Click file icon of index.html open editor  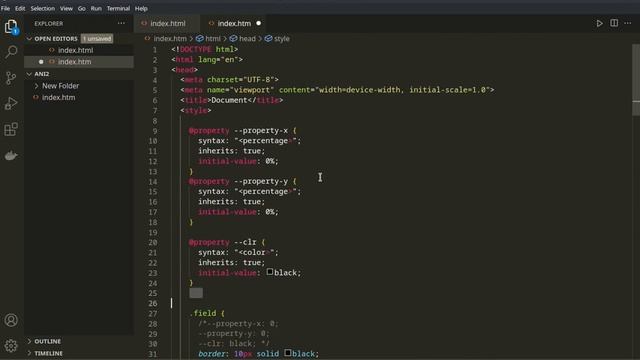click(x=51, y=50)
